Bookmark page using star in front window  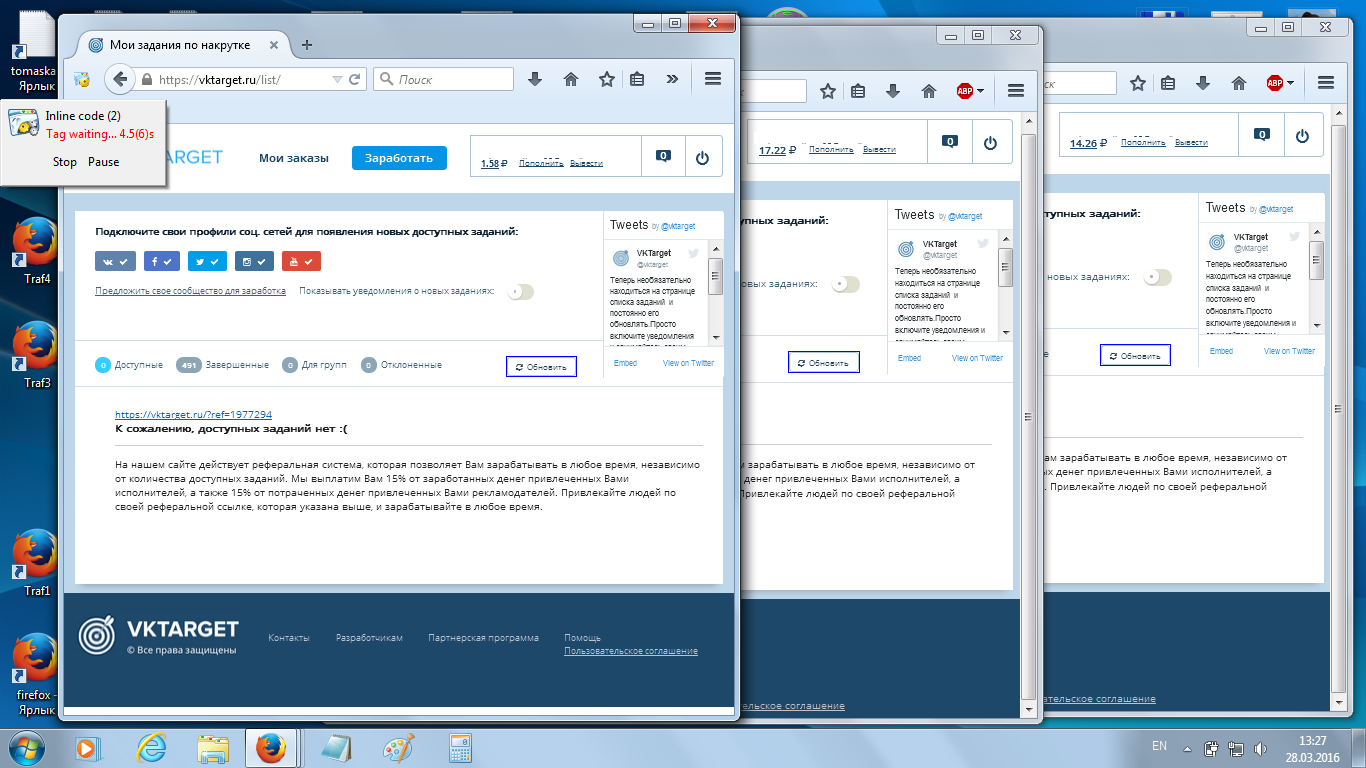coord(606,79)
